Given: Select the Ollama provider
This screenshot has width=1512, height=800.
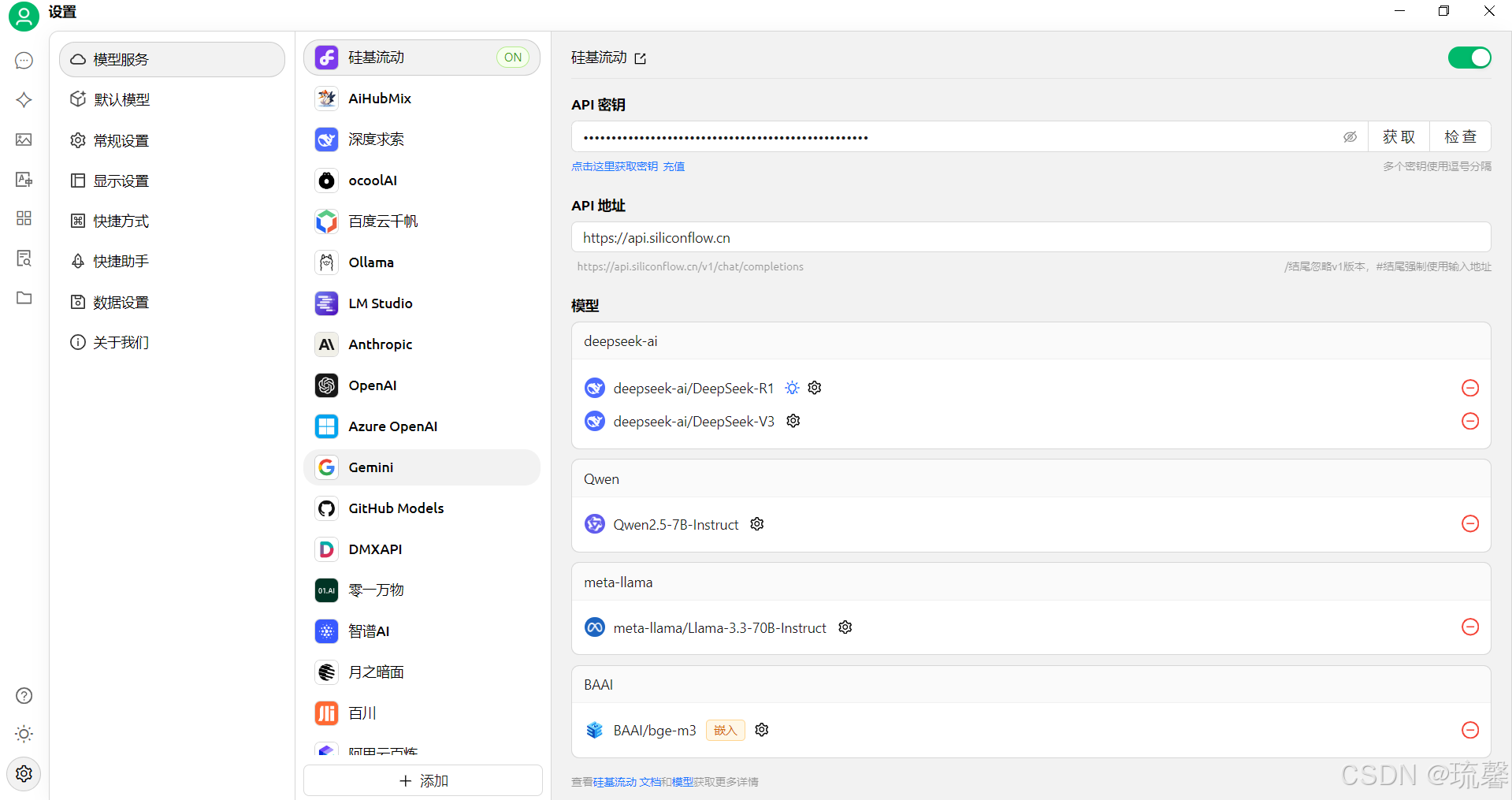Looking at the screenshot, I should point(422,262).
